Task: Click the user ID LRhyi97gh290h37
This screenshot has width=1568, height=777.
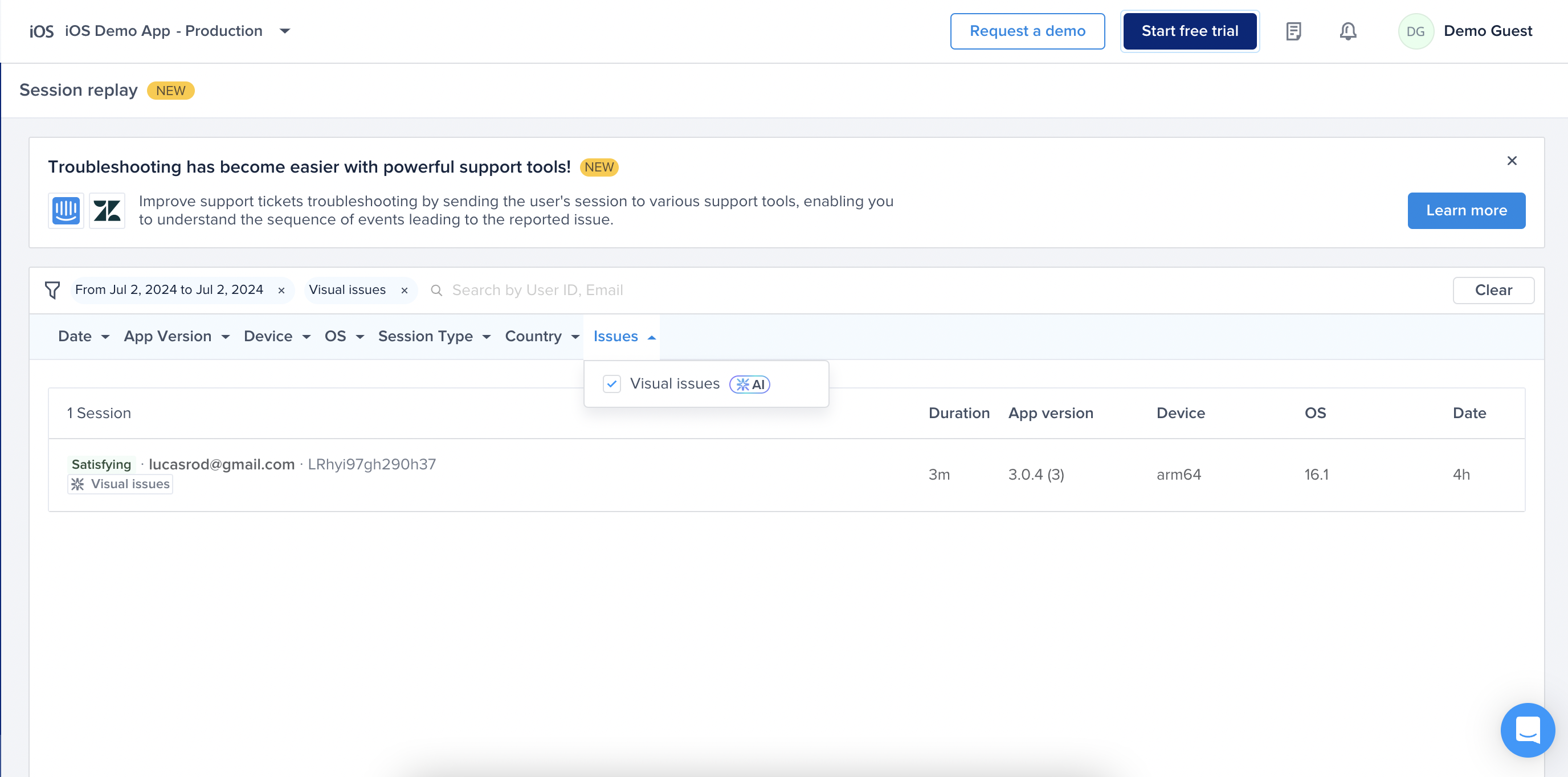Action: coord(371,464)
